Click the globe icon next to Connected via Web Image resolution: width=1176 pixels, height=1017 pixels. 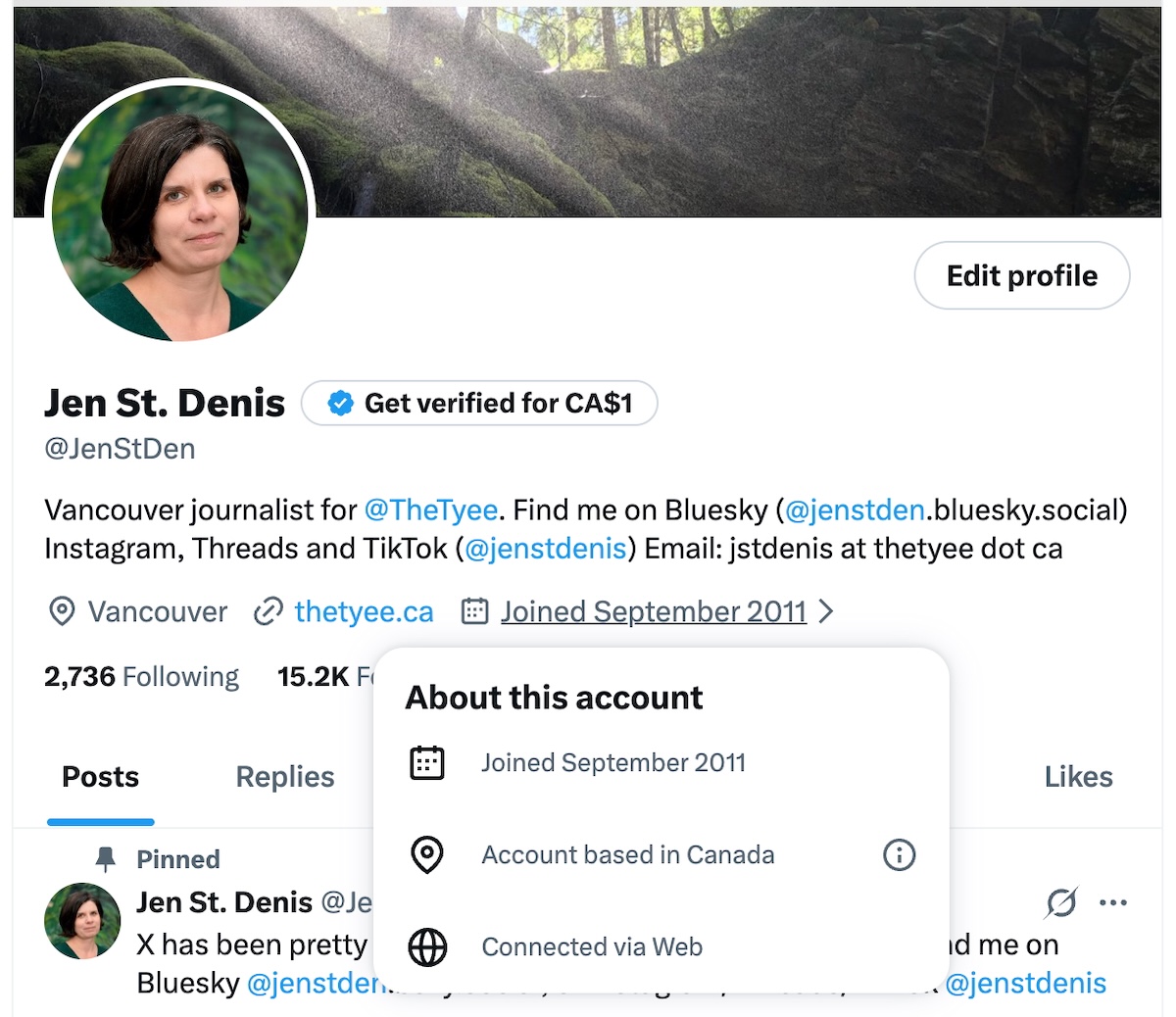[x=426, y=946]
